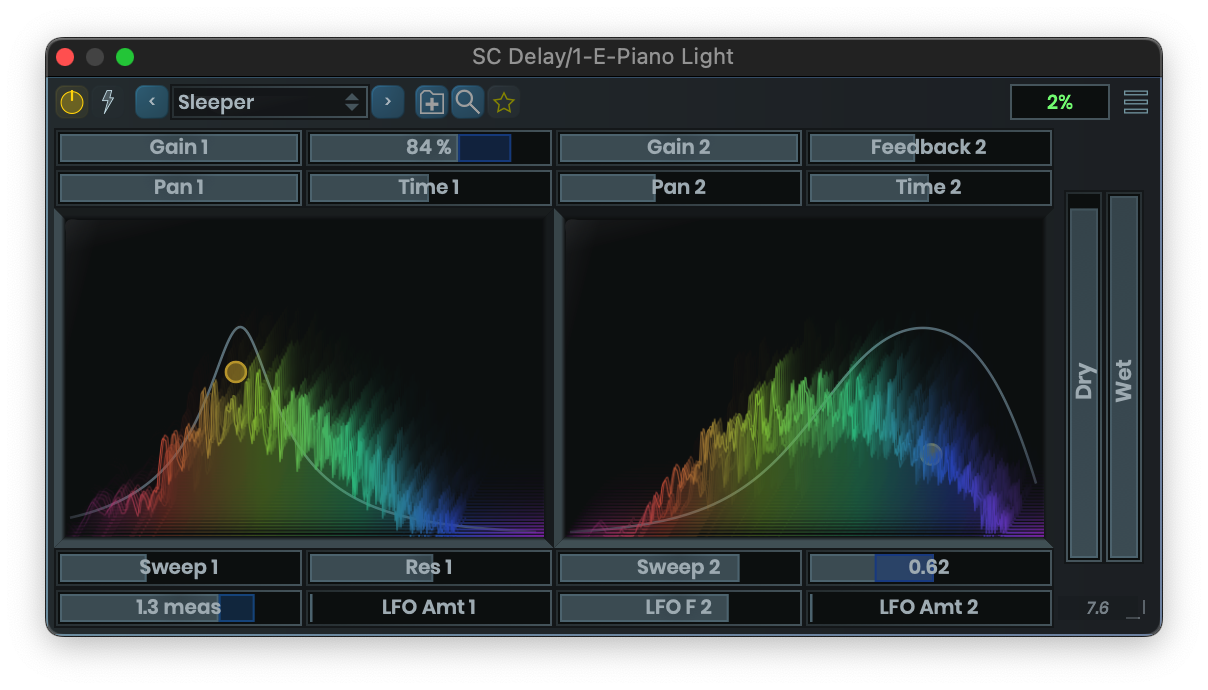Click the green zoom window button
This screenshot has width=1208, height=690.
125,57
